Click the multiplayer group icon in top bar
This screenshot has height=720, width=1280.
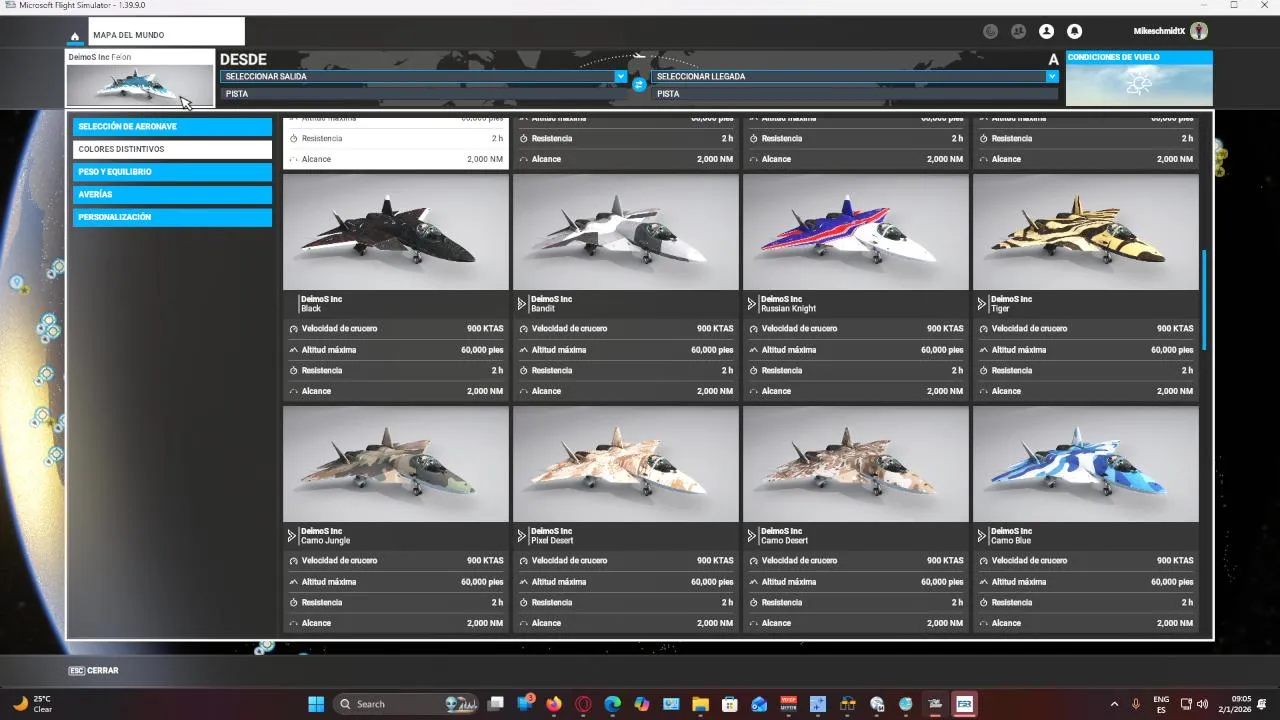pos(1018,31)
